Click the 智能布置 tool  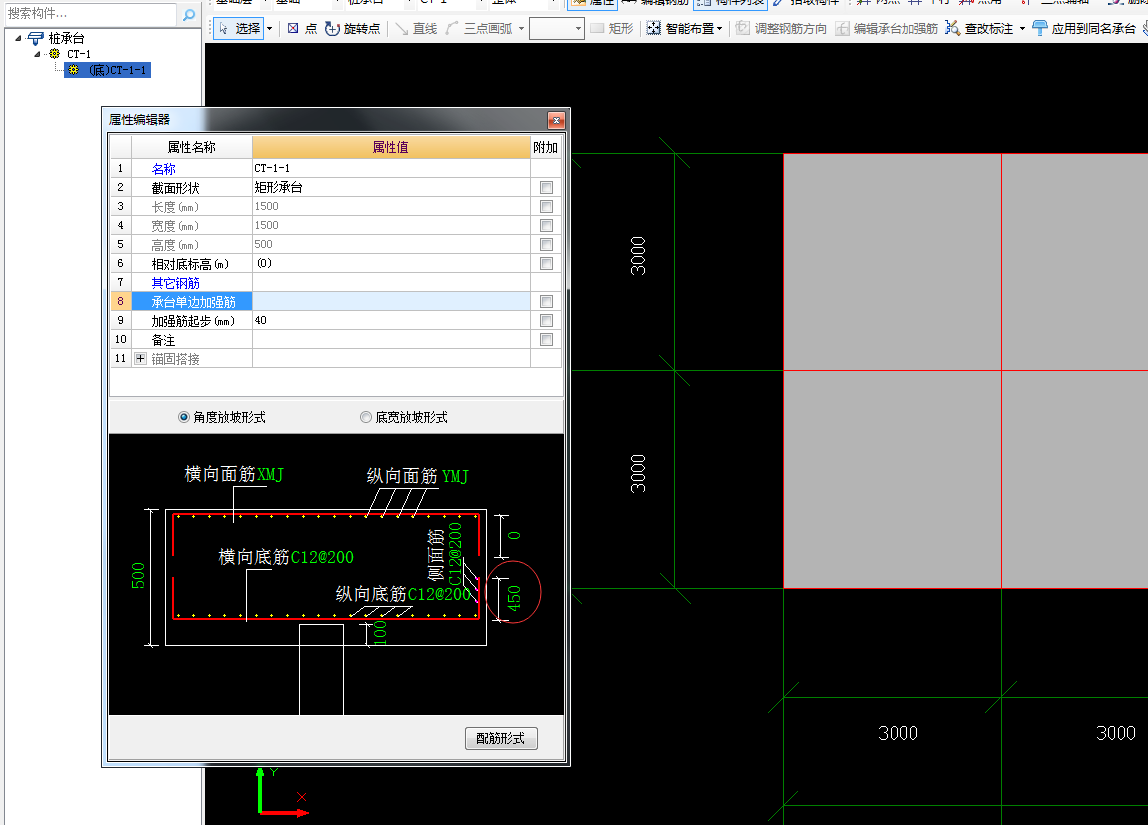tap(680, 29)
